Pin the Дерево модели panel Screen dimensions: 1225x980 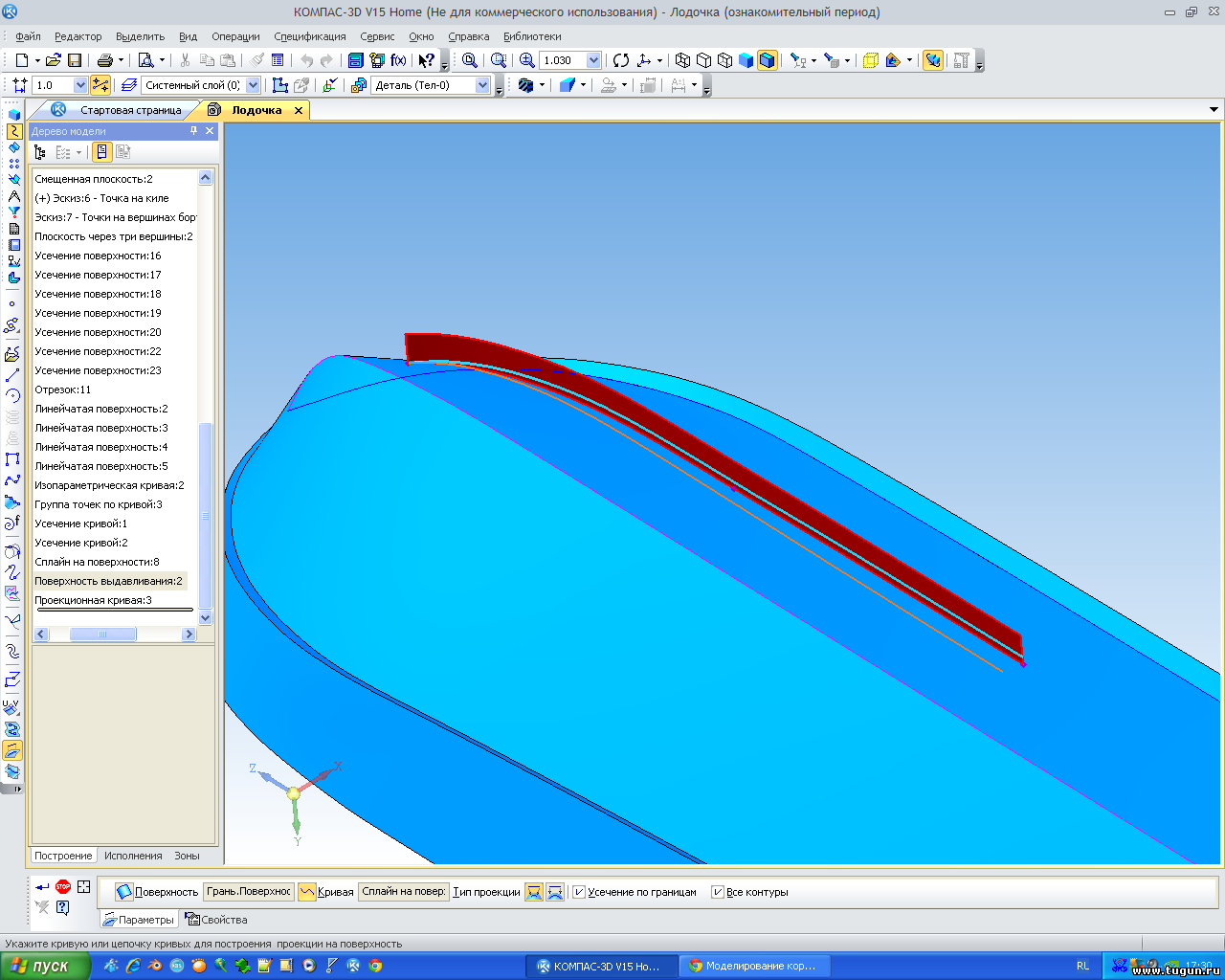click(194, 131)
